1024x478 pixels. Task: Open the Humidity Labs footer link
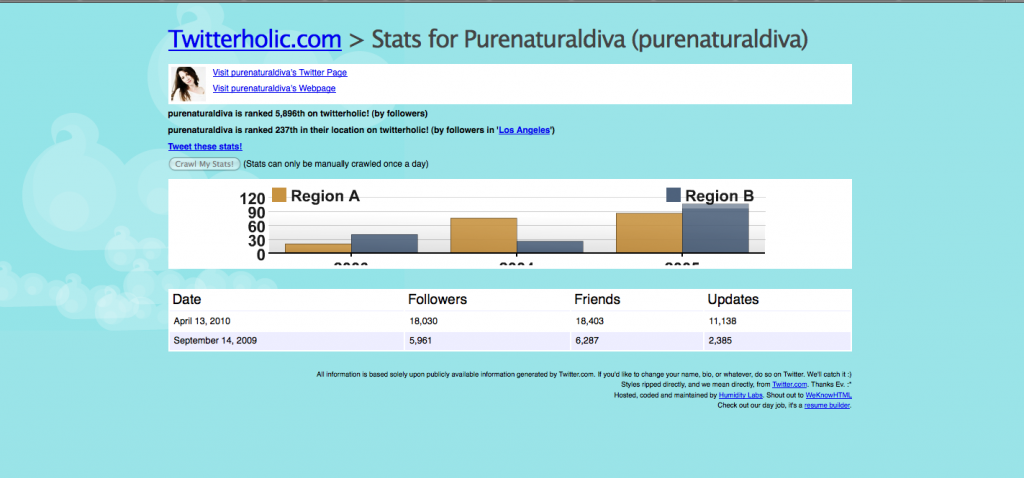coord(741,395)
